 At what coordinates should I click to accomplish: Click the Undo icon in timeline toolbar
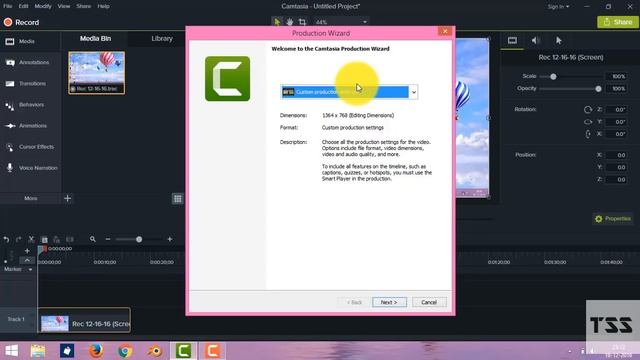point(6,240)
